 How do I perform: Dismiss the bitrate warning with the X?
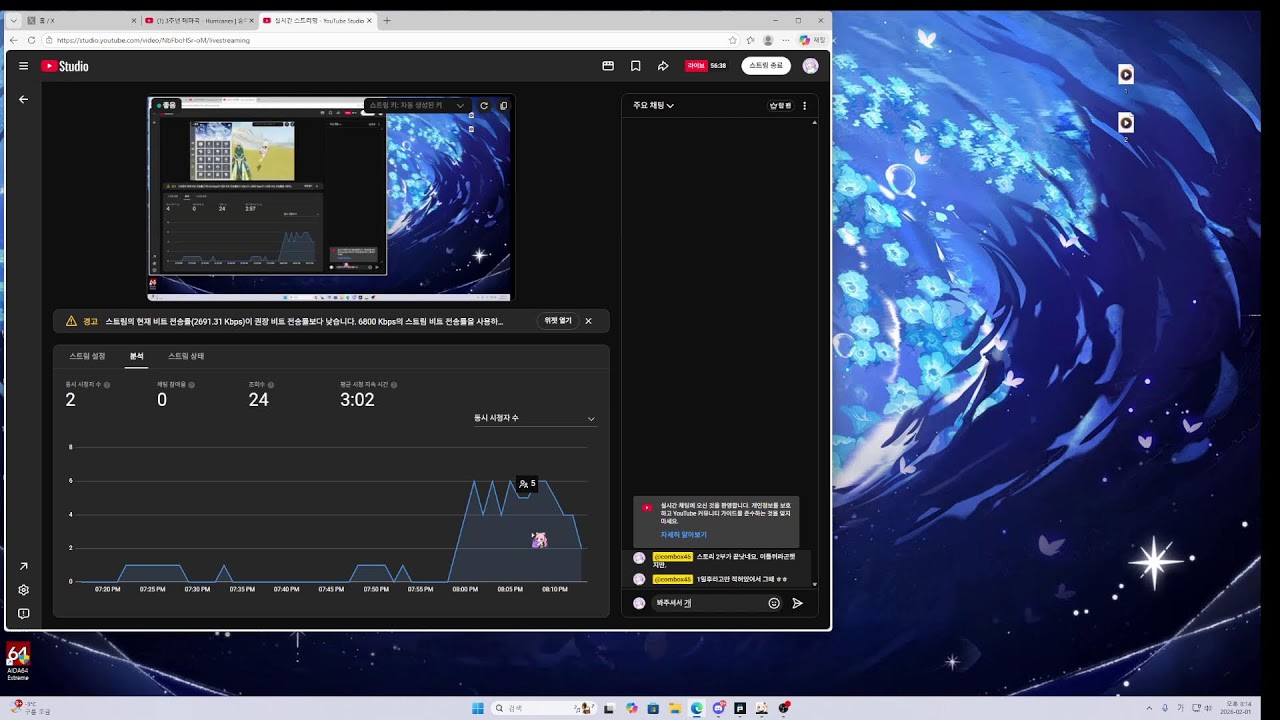[x=588, y=321]
